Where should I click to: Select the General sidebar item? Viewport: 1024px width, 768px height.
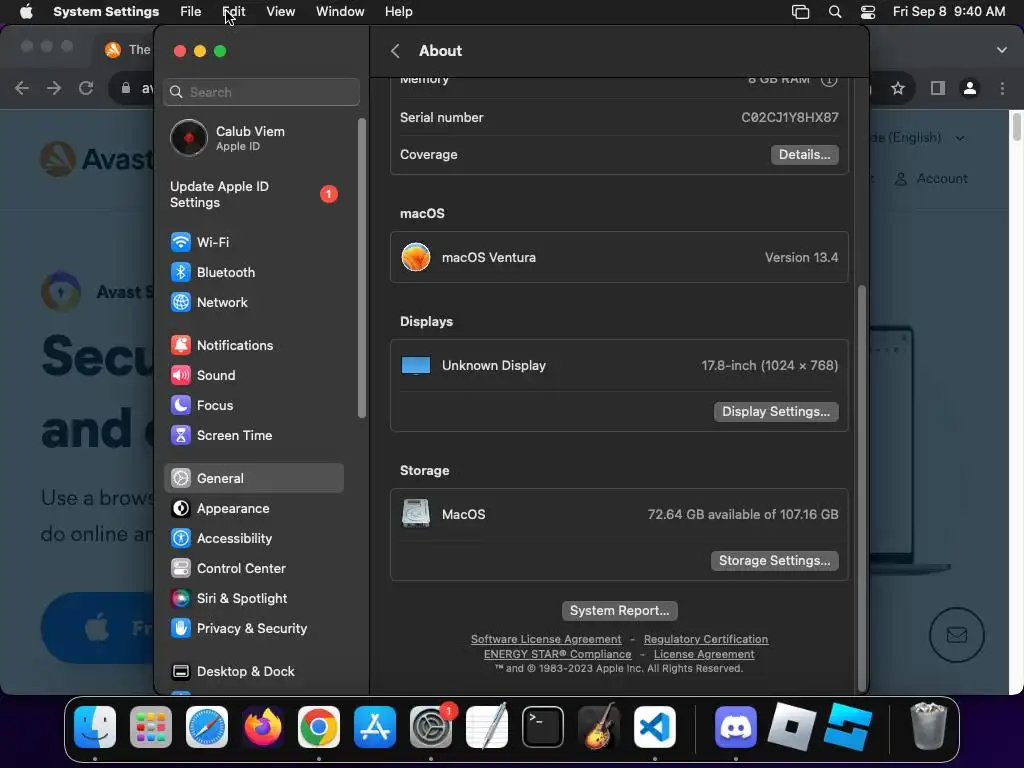tap(253, 478)
